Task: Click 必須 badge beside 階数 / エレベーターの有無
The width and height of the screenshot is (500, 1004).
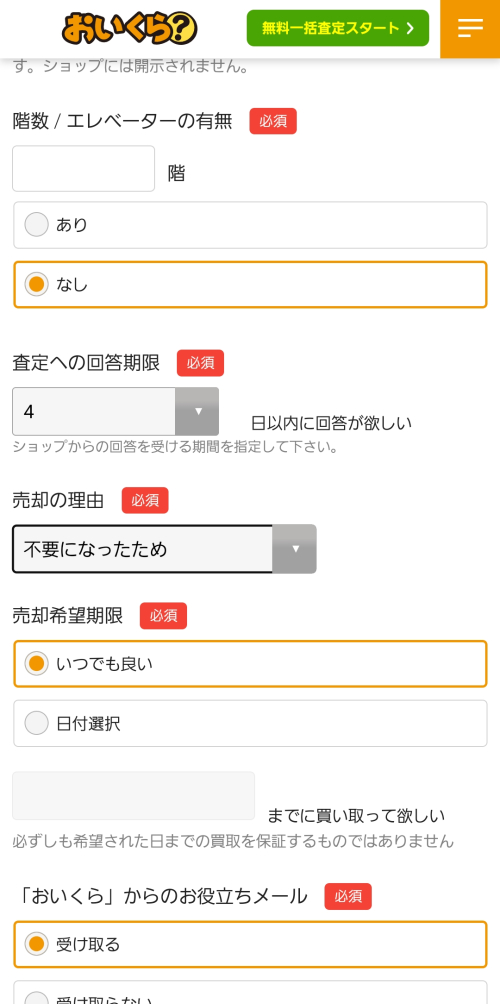Action: pos(273,121)
